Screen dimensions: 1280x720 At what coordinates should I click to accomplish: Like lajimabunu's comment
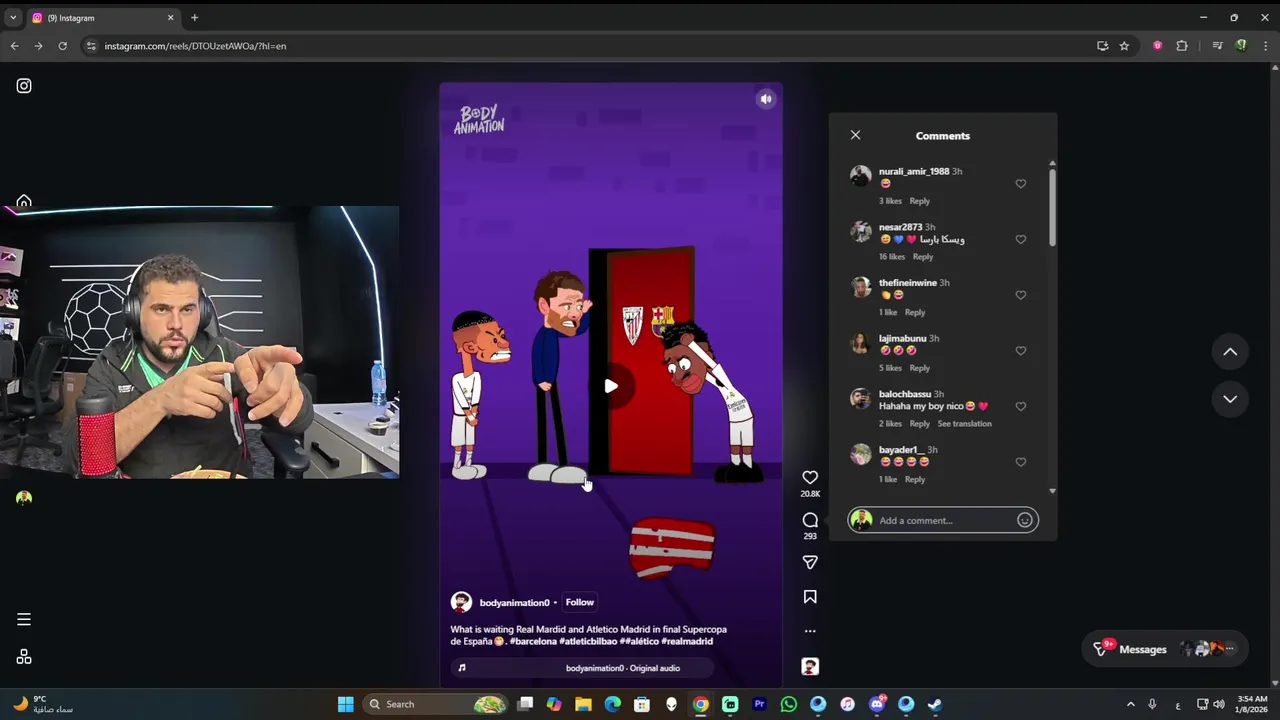[x=1021, y=351]
